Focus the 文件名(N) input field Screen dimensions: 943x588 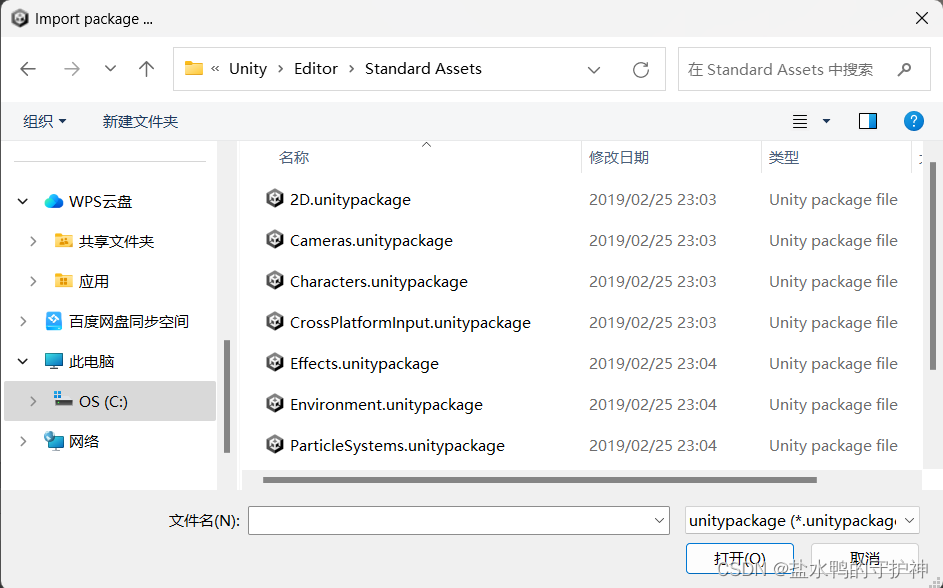pos(458,520)
